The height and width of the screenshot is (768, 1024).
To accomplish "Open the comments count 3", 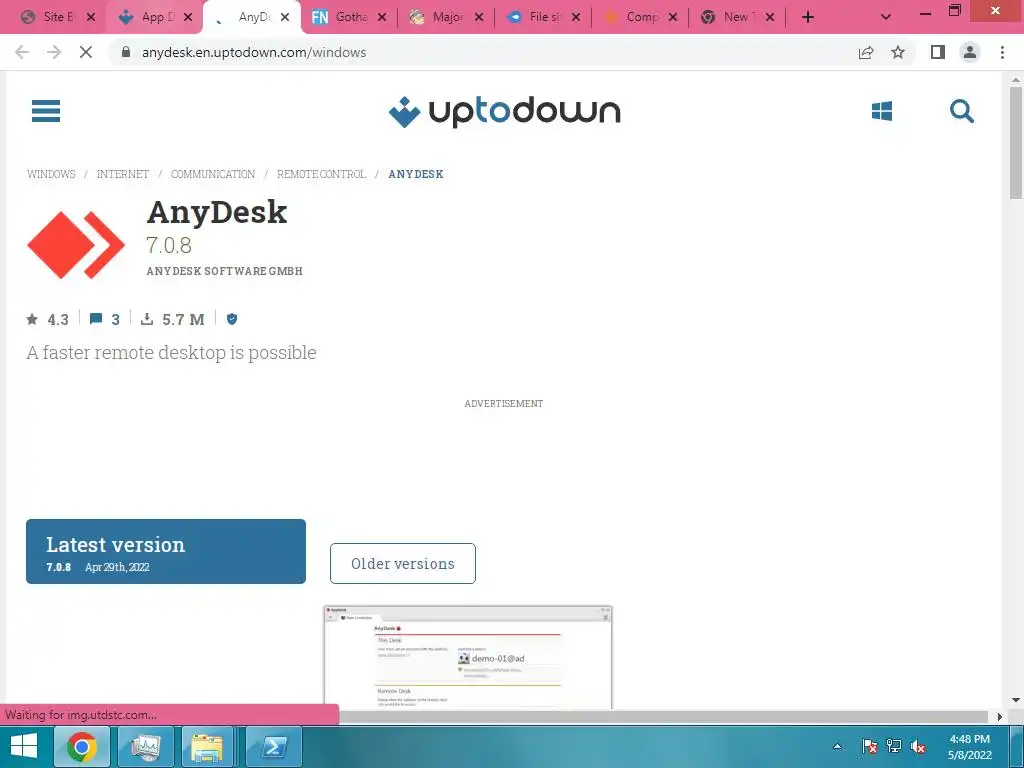I will tap(104, 319).
